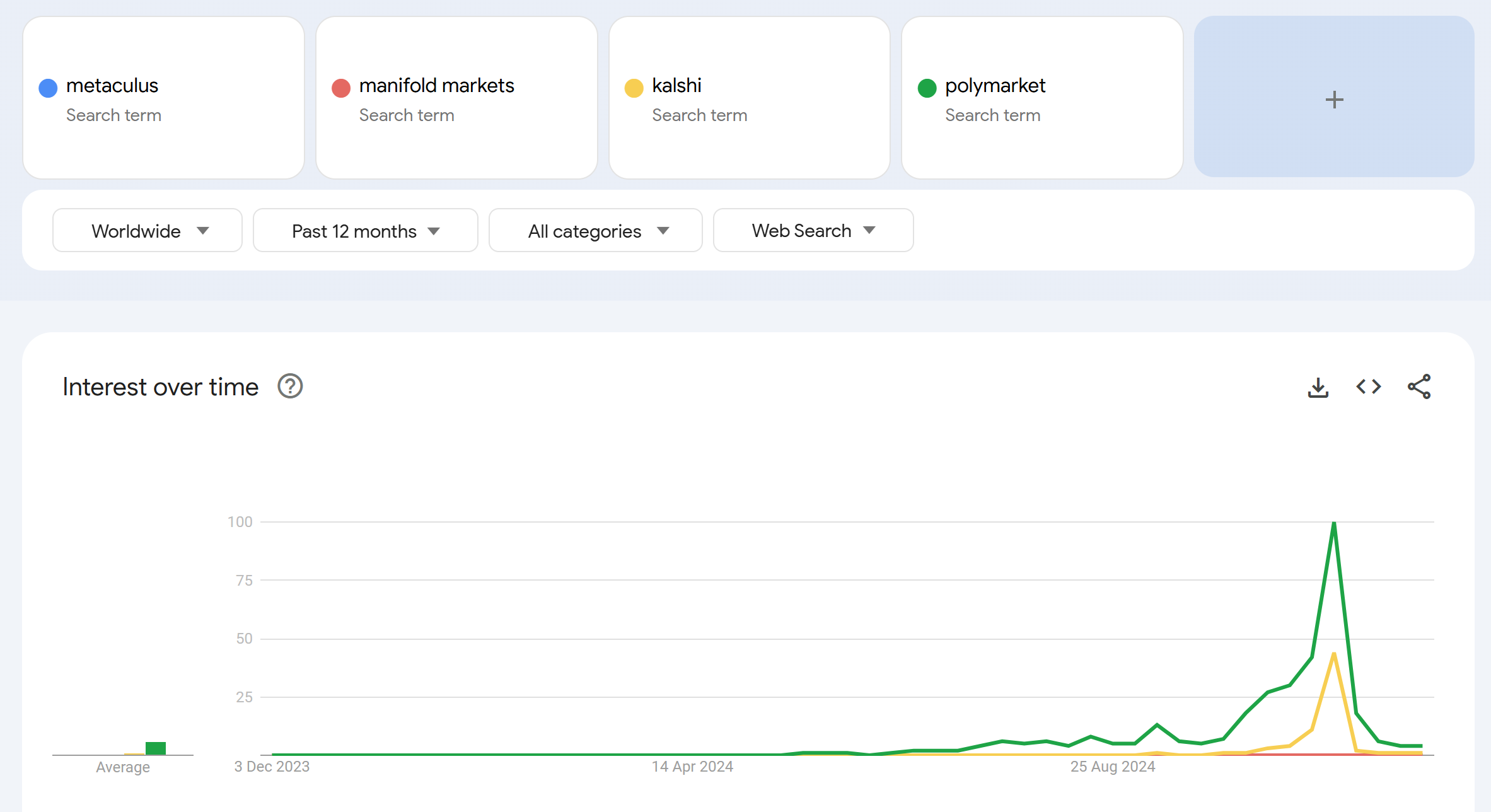Open the Past 12 months dropdown
The width and height of the screenshot is (1491, 812).
coord(366,231)
